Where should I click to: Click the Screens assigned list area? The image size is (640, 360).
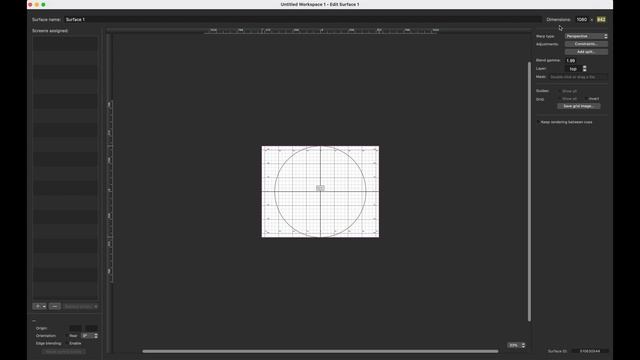(x=65, y=167)
